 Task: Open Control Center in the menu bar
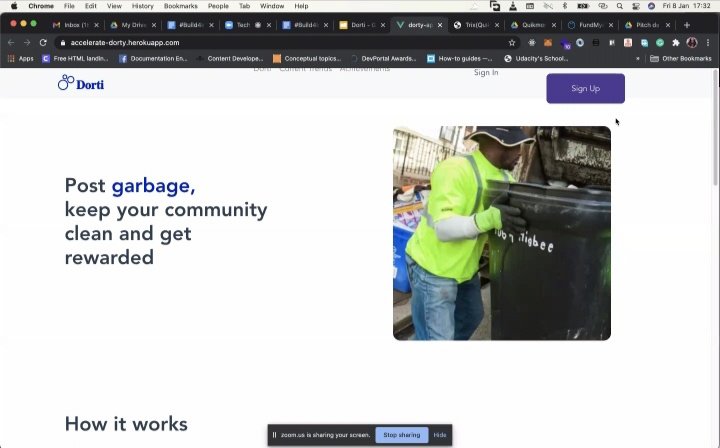point(636,6)
